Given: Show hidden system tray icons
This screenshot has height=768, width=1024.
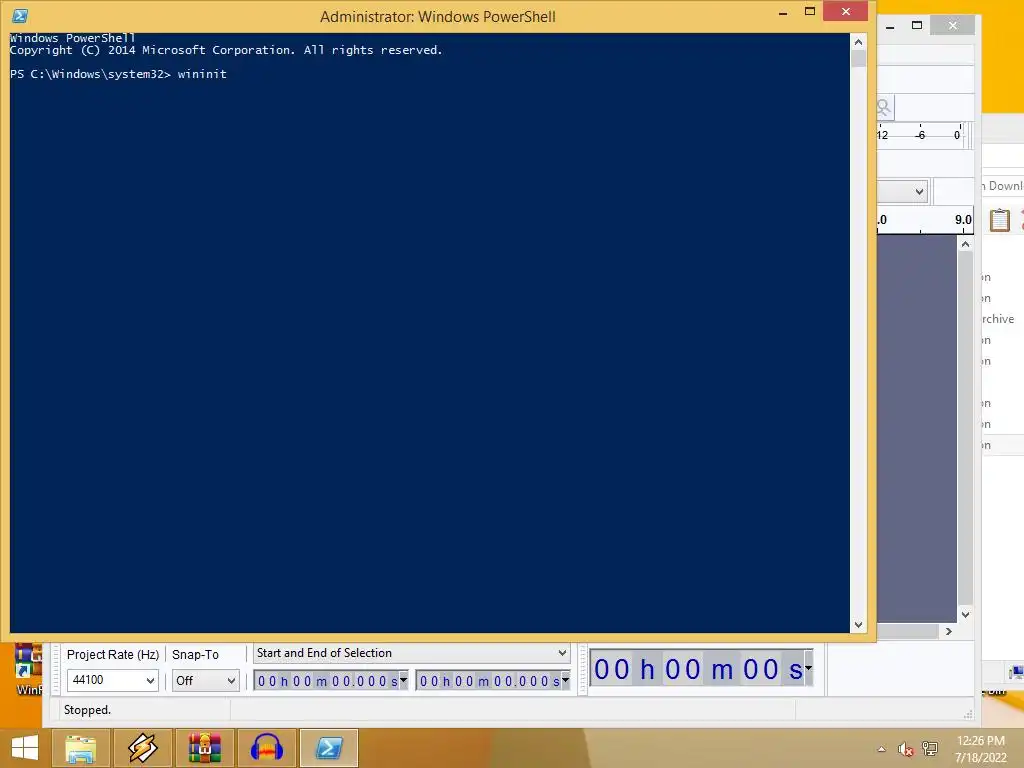Looking at the screenshot, I should (x=882, y=749).
